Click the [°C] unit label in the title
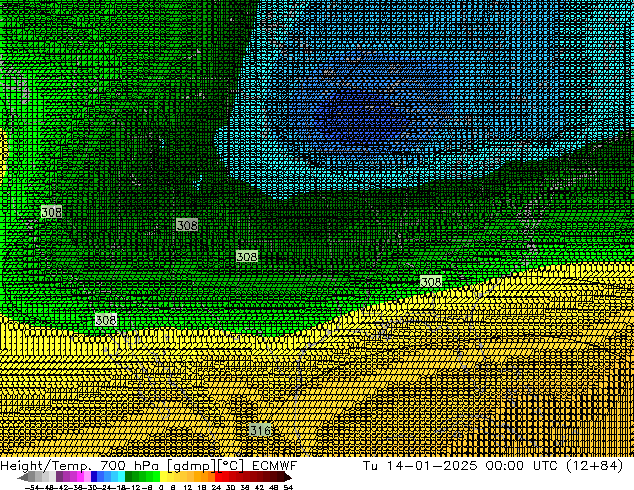634x490 pixels. [230, 466]
